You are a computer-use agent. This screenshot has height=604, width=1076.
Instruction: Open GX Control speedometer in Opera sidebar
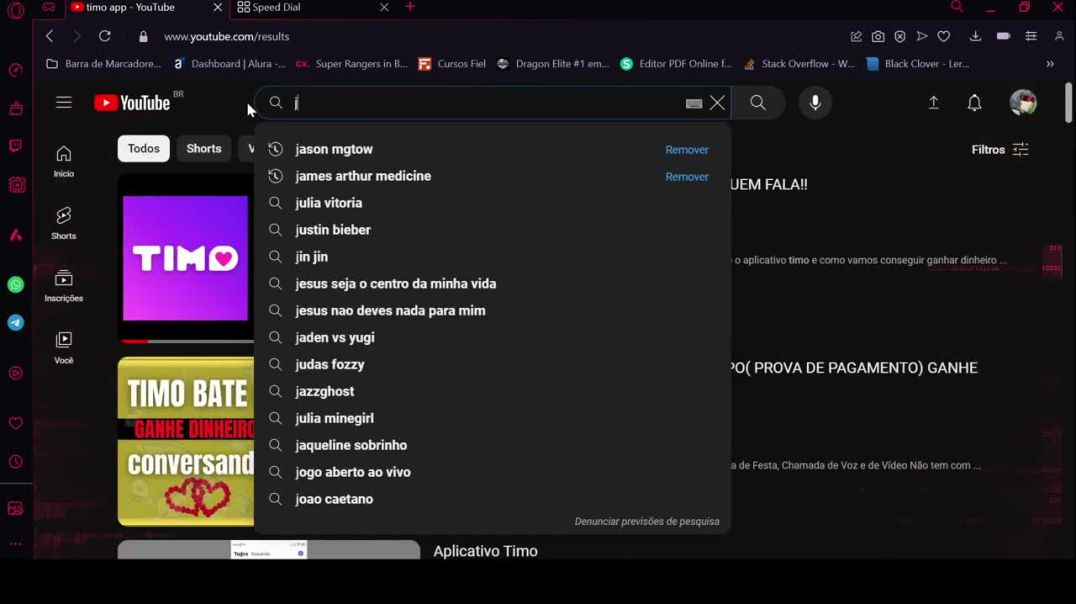pyautogui.click(x=16, y=70)
